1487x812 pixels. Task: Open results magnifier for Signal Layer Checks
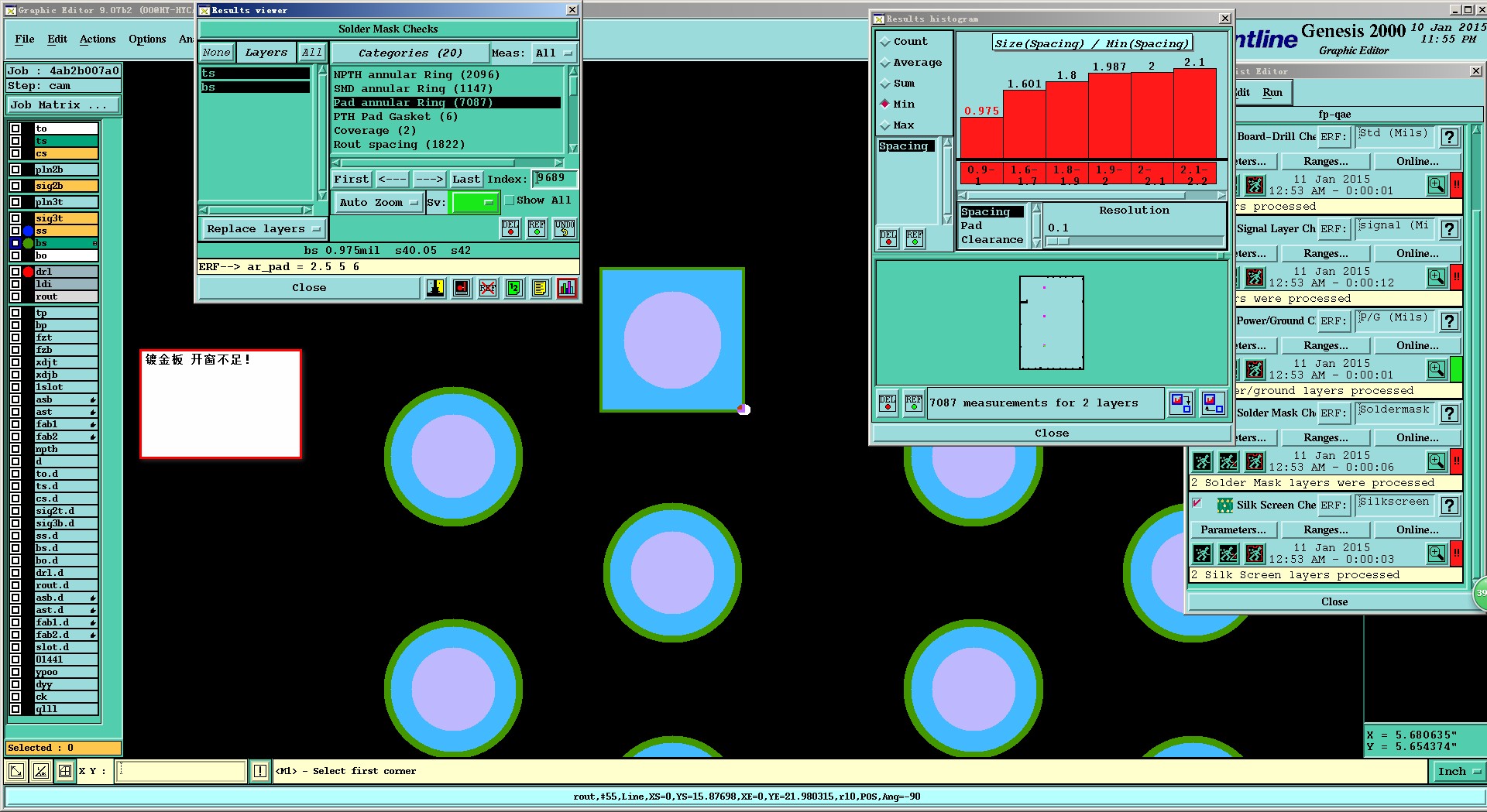click(x=1437, y=277)
